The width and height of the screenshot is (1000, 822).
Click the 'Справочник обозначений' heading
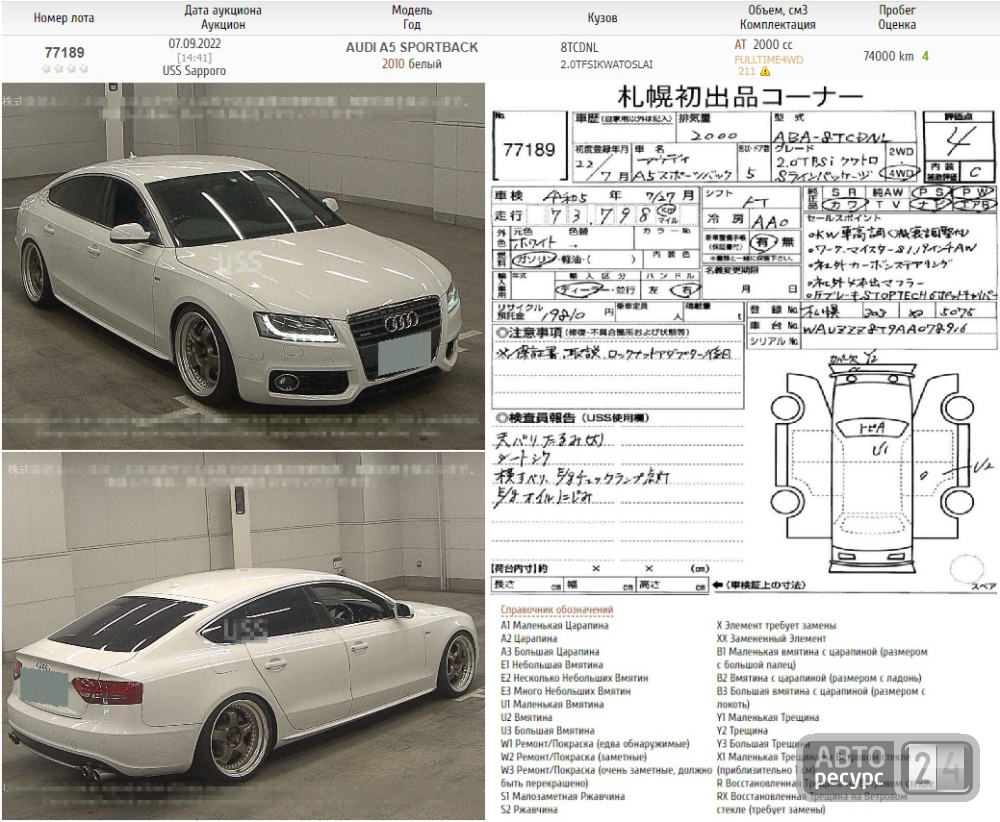tap(556, 610)
